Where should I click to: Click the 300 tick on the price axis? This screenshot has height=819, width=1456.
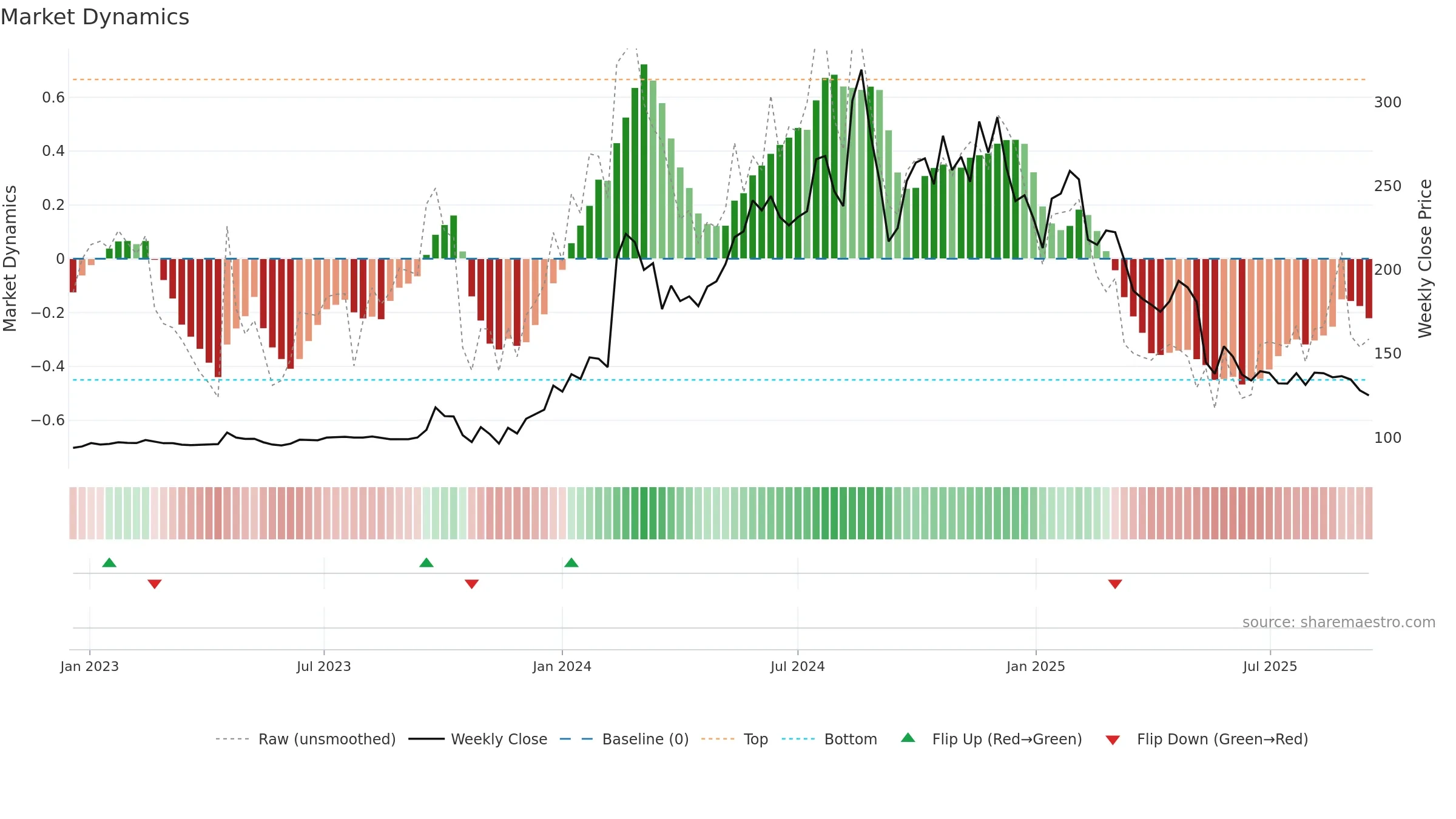1388,102
